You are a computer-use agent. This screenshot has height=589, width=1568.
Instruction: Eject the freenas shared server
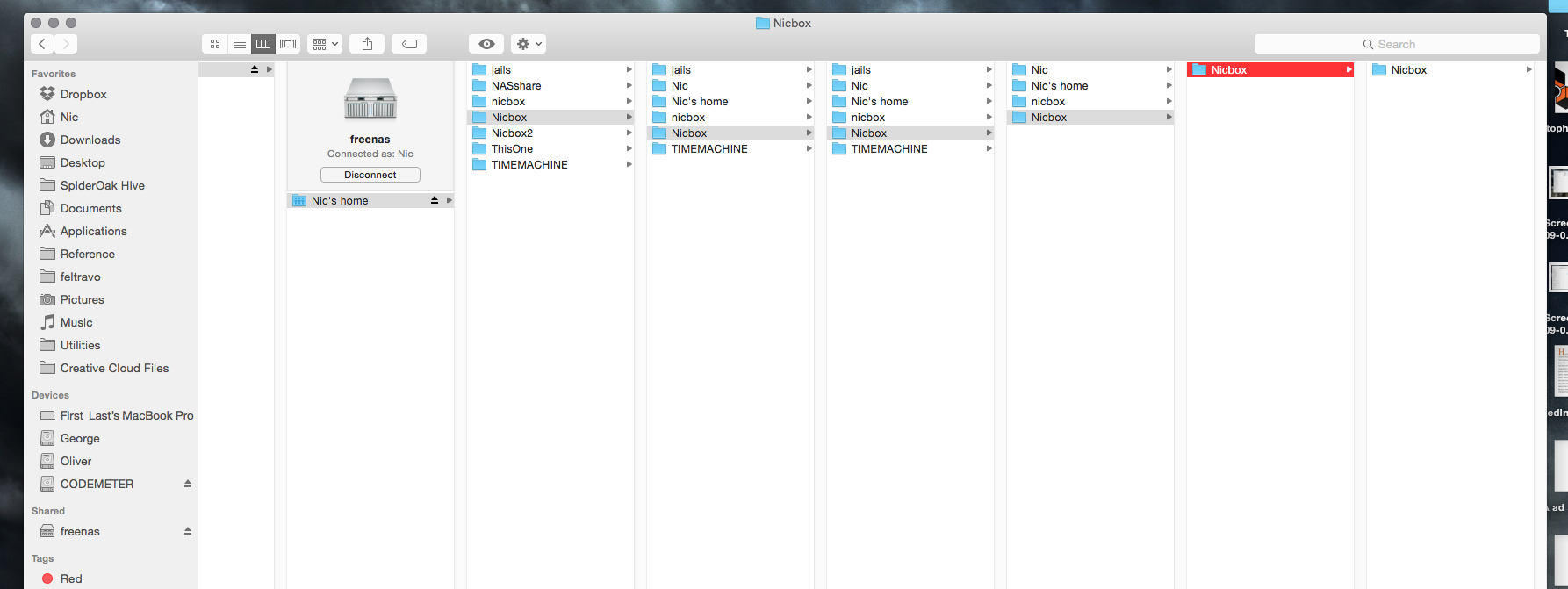pyautogui.click(x=187, y=531)
